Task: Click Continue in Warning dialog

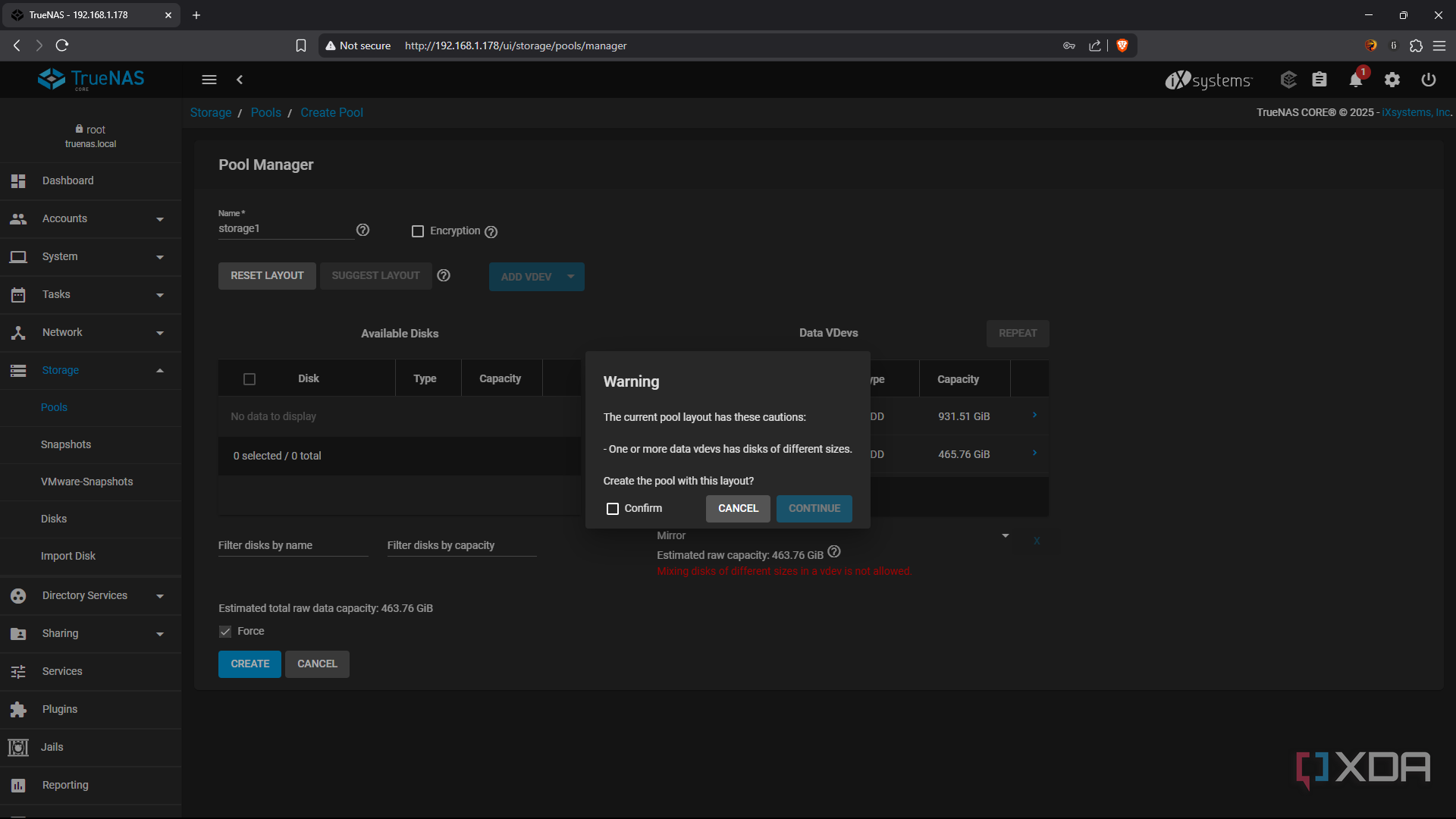Action: (814, 509)
